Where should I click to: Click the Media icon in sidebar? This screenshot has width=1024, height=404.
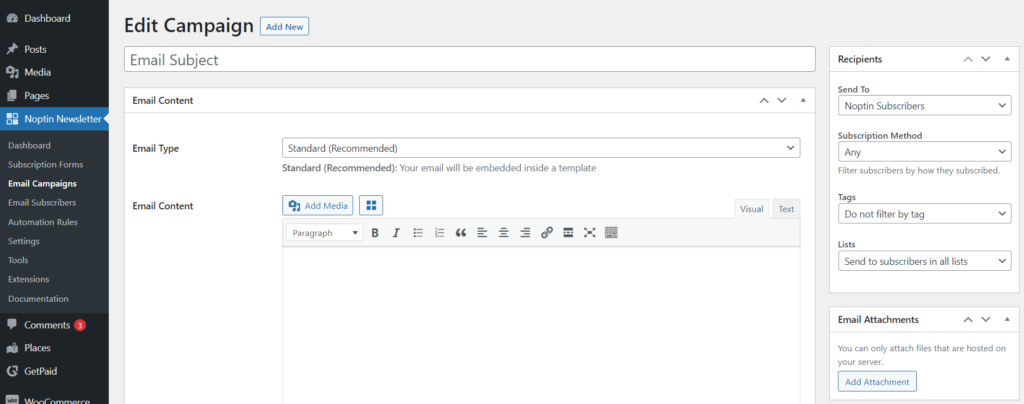pyautogui.click(x=12, y=72)
